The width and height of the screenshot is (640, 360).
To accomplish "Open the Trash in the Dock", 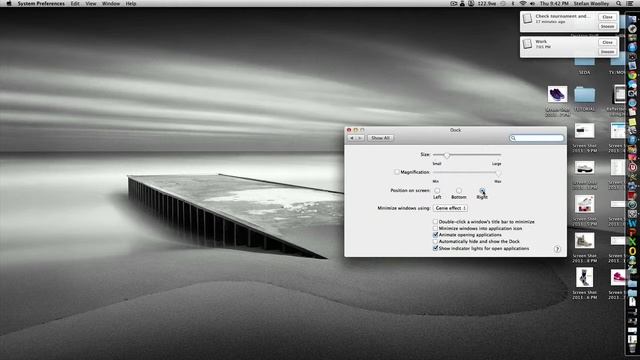I will (632, 348).
